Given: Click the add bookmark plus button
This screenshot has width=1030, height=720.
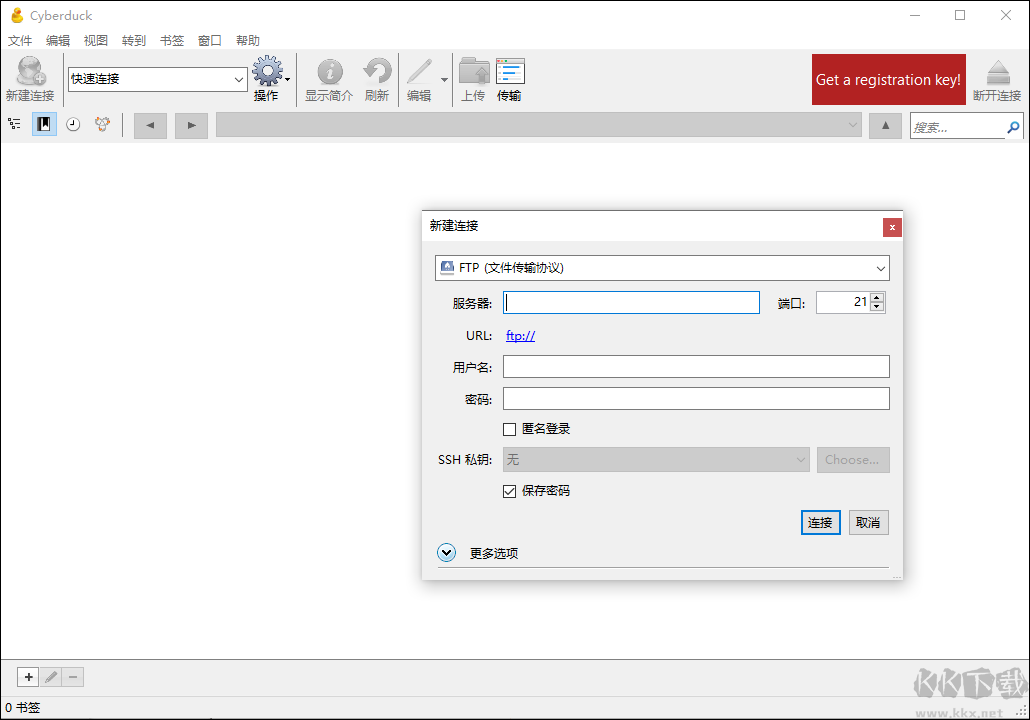Looking at the screenshot, I should 29,677.
